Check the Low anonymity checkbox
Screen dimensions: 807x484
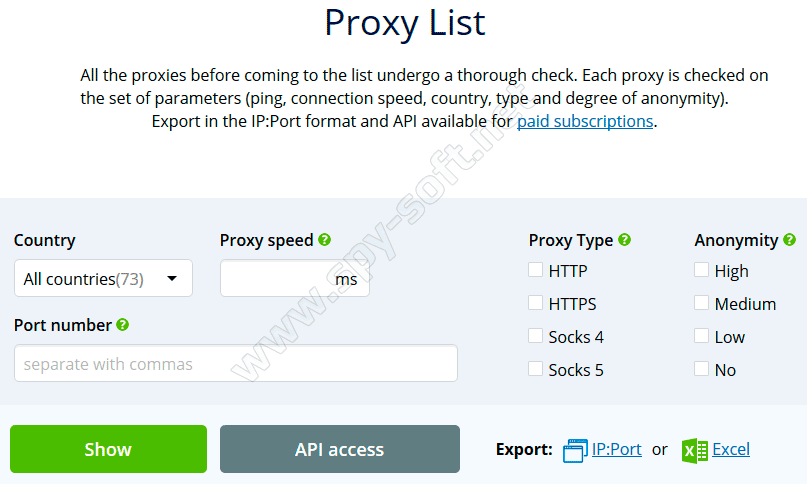coord(702,336)
